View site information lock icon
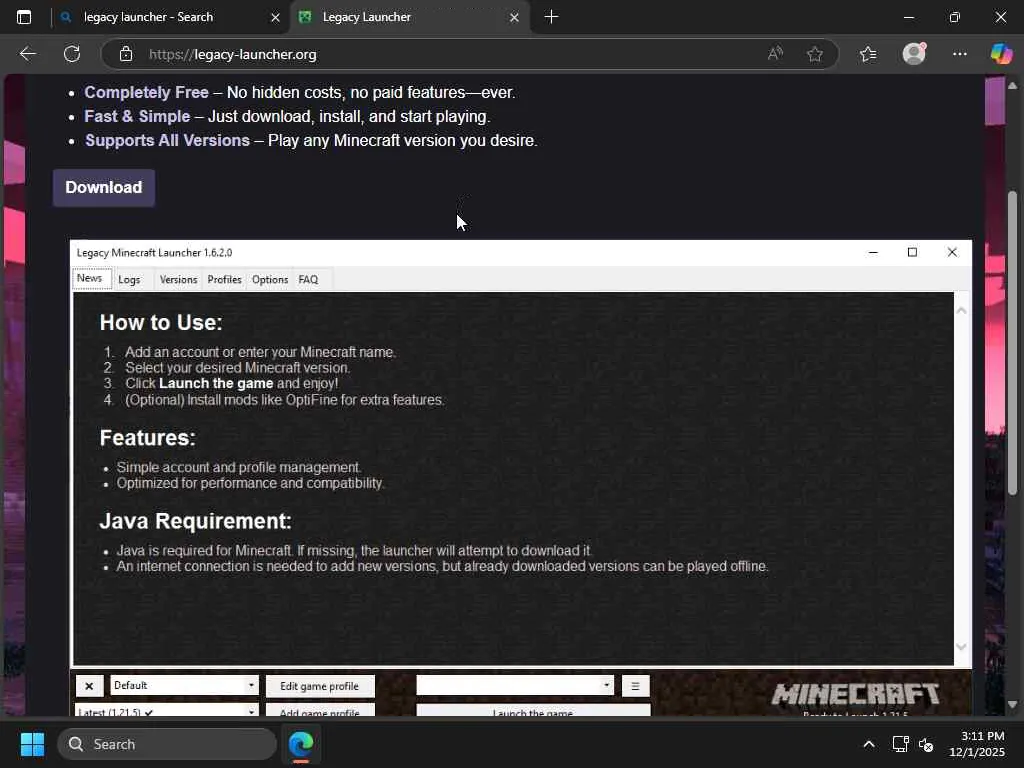 pos(126,54)
